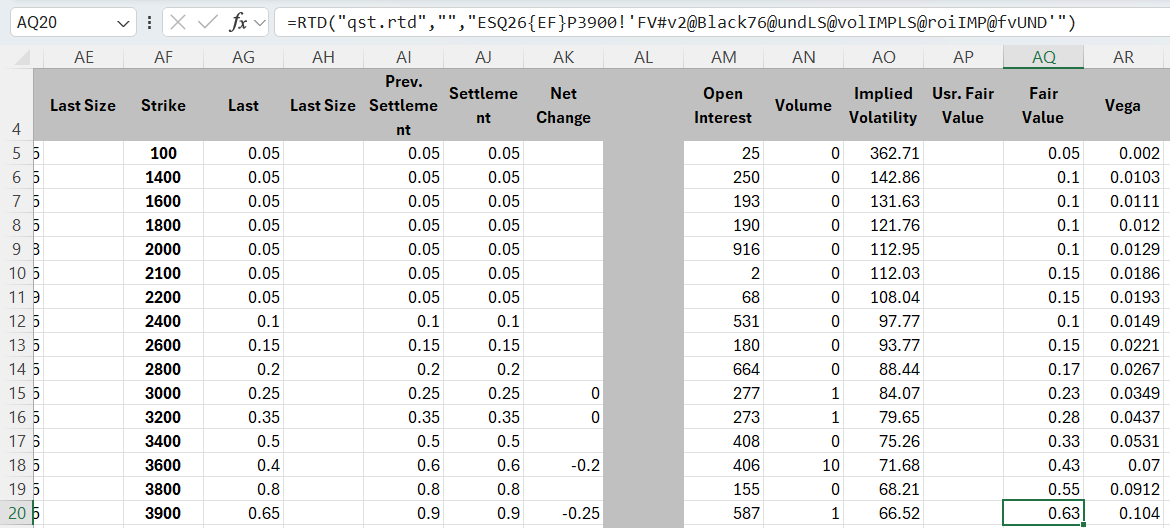Select open interest cell 916
The width and height of the screenshot is (1170, 528).
[724, 249]
